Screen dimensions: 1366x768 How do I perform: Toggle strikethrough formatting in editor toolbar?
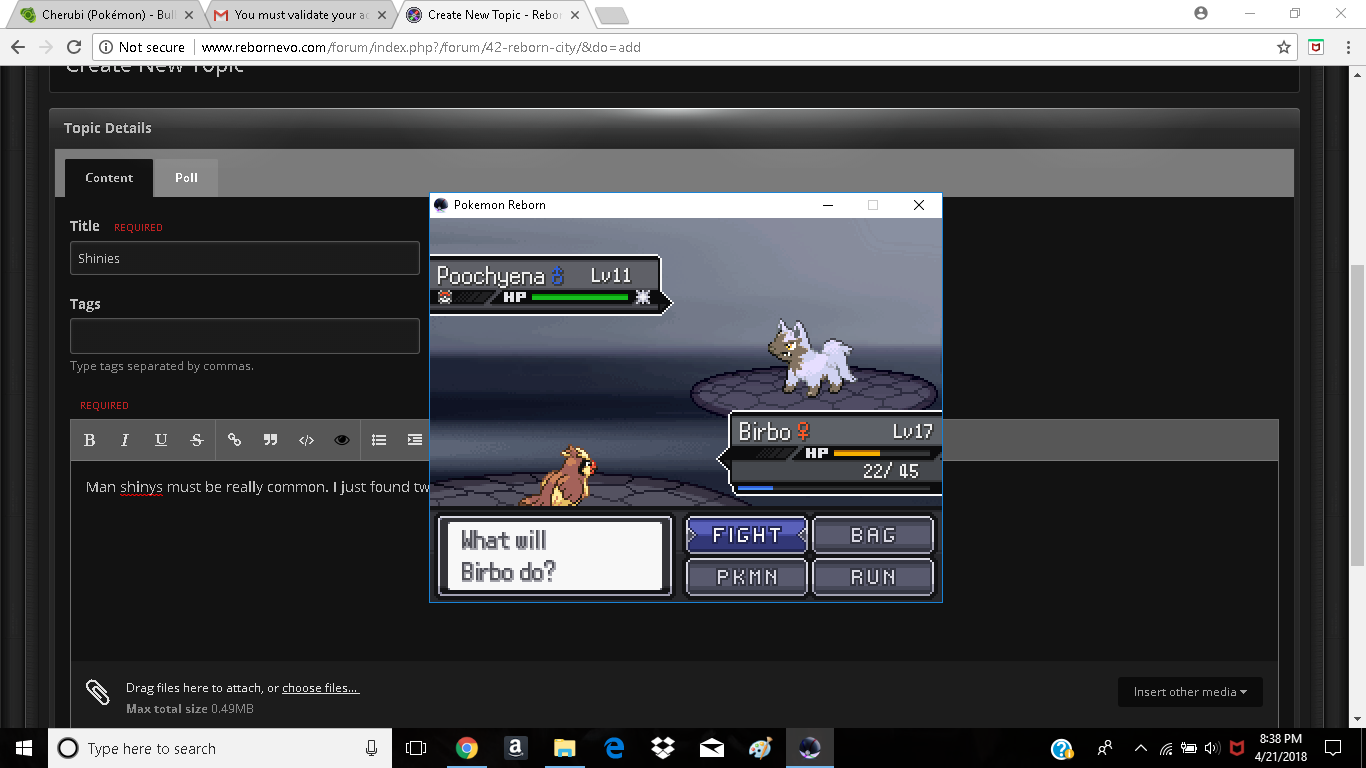[x=197, y=440]
